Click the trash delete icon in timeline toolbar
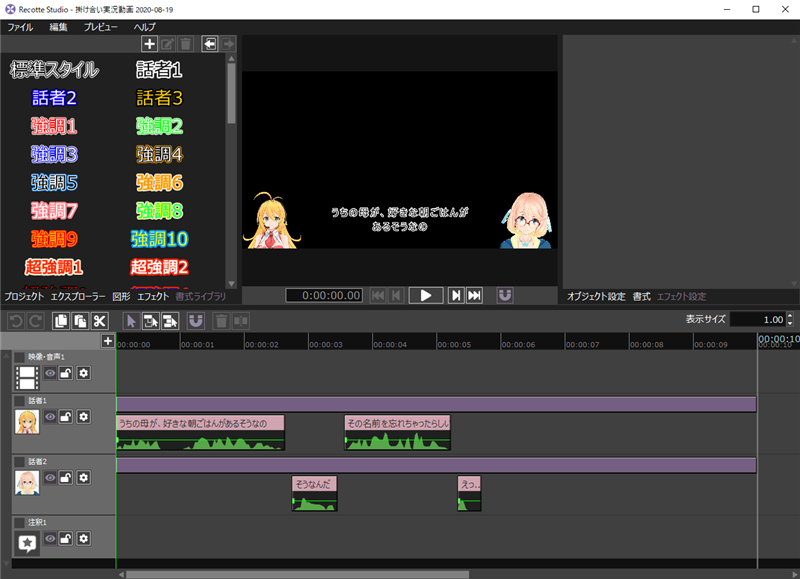This screenshot has width=800, height=579. click(x=221, y=321)
